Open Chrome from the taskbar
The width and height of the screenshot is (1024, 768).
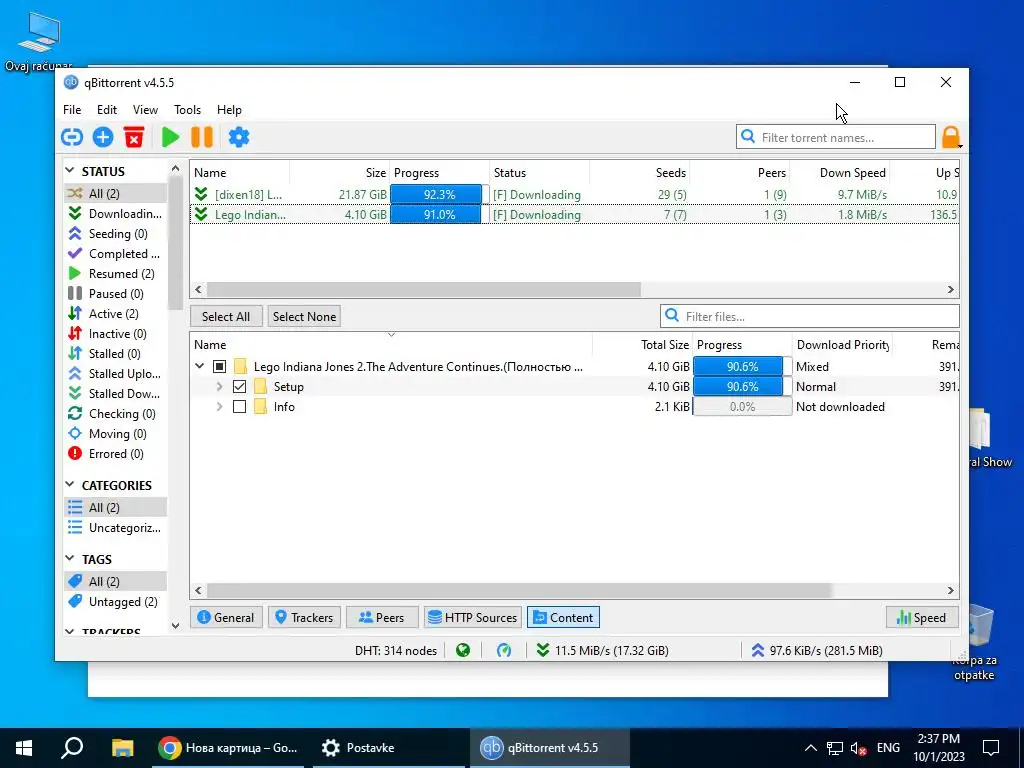[228, 748]
